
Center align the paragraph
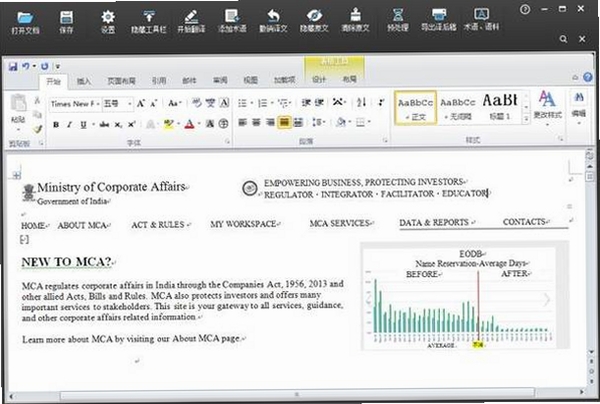[256, 122]
